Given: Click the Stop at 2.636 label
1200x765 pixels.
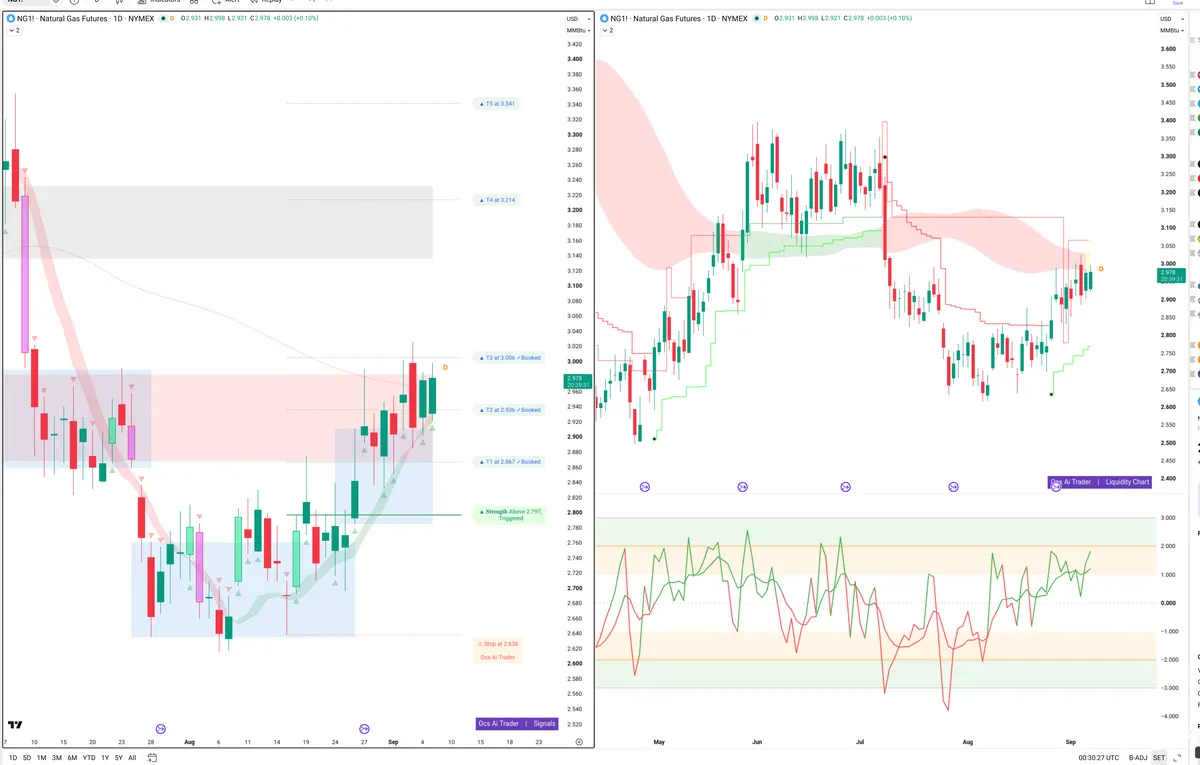Looking at the screenshot, I should coord(498,644).
